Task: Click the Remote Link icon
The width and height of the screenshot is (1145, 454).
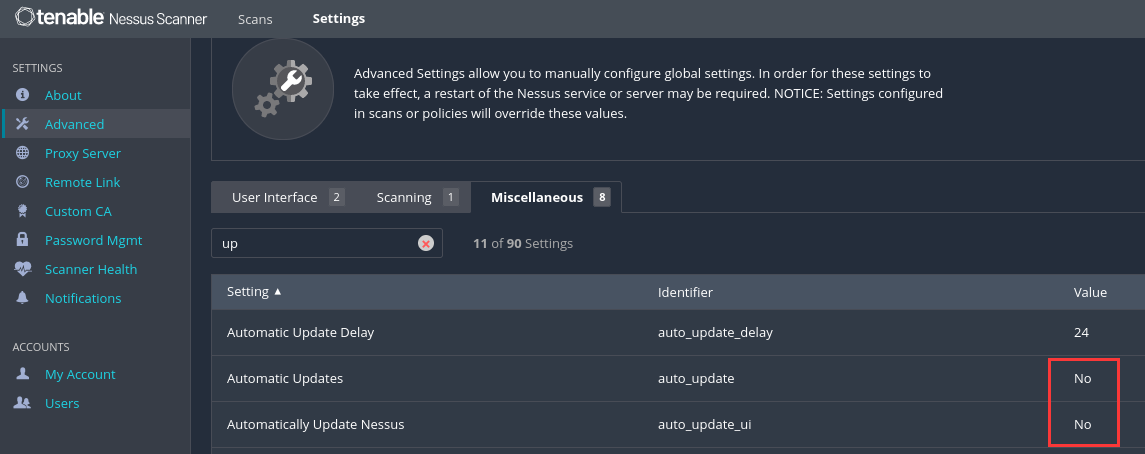Action: [23, 182]
